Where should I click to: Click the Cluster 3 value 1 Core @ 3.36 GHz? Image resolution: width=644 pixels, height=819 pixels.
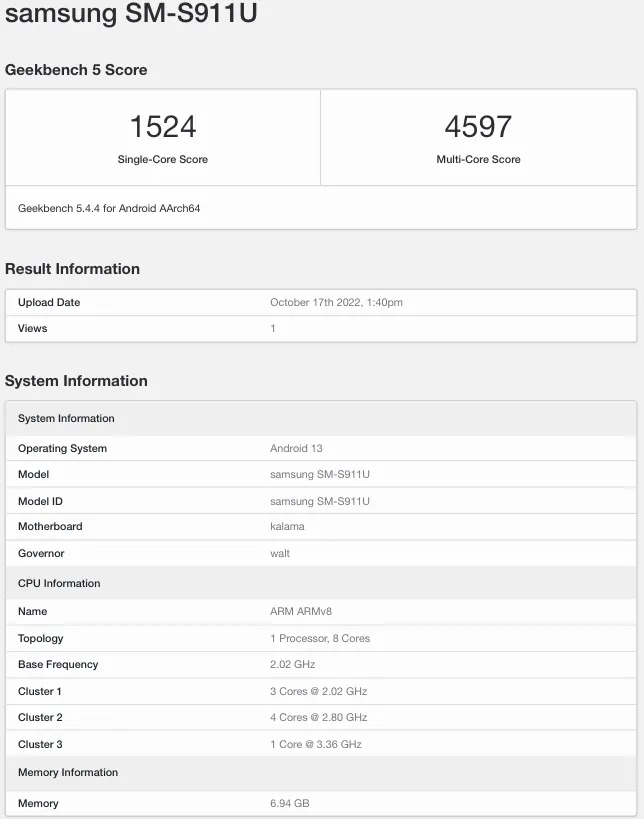pyautogui.click(x=315, y=744)
